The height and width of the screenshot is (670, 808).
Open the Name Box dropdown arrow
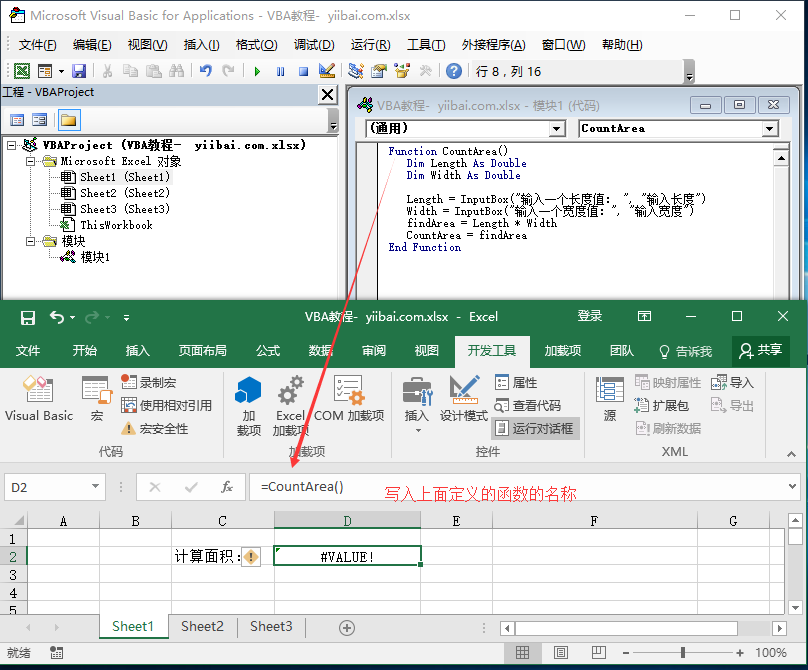pos(95,487)
